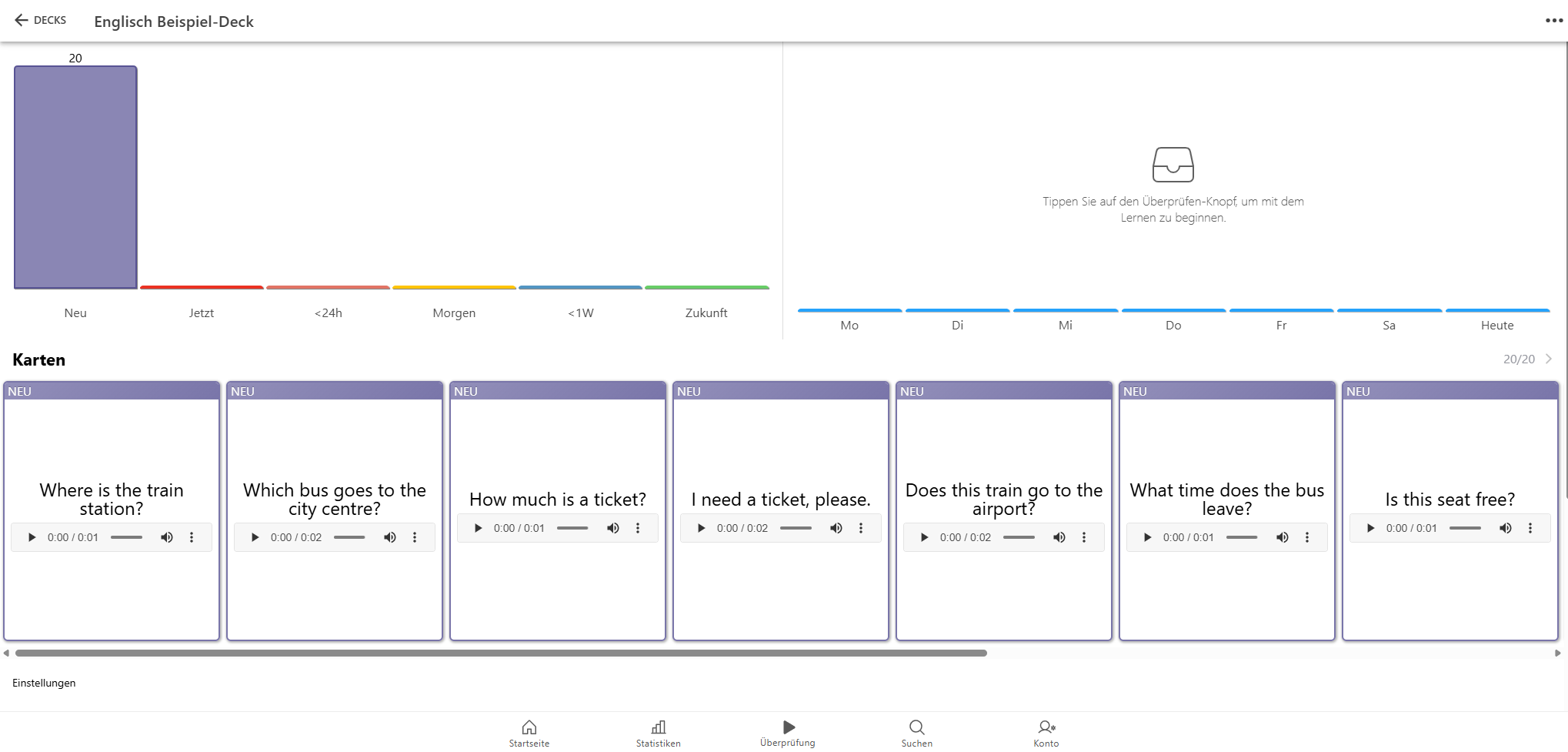Open Suchen via the magnifying glass icon
The height and width of the screenshot is (752, 1568).
coord(916,727)
